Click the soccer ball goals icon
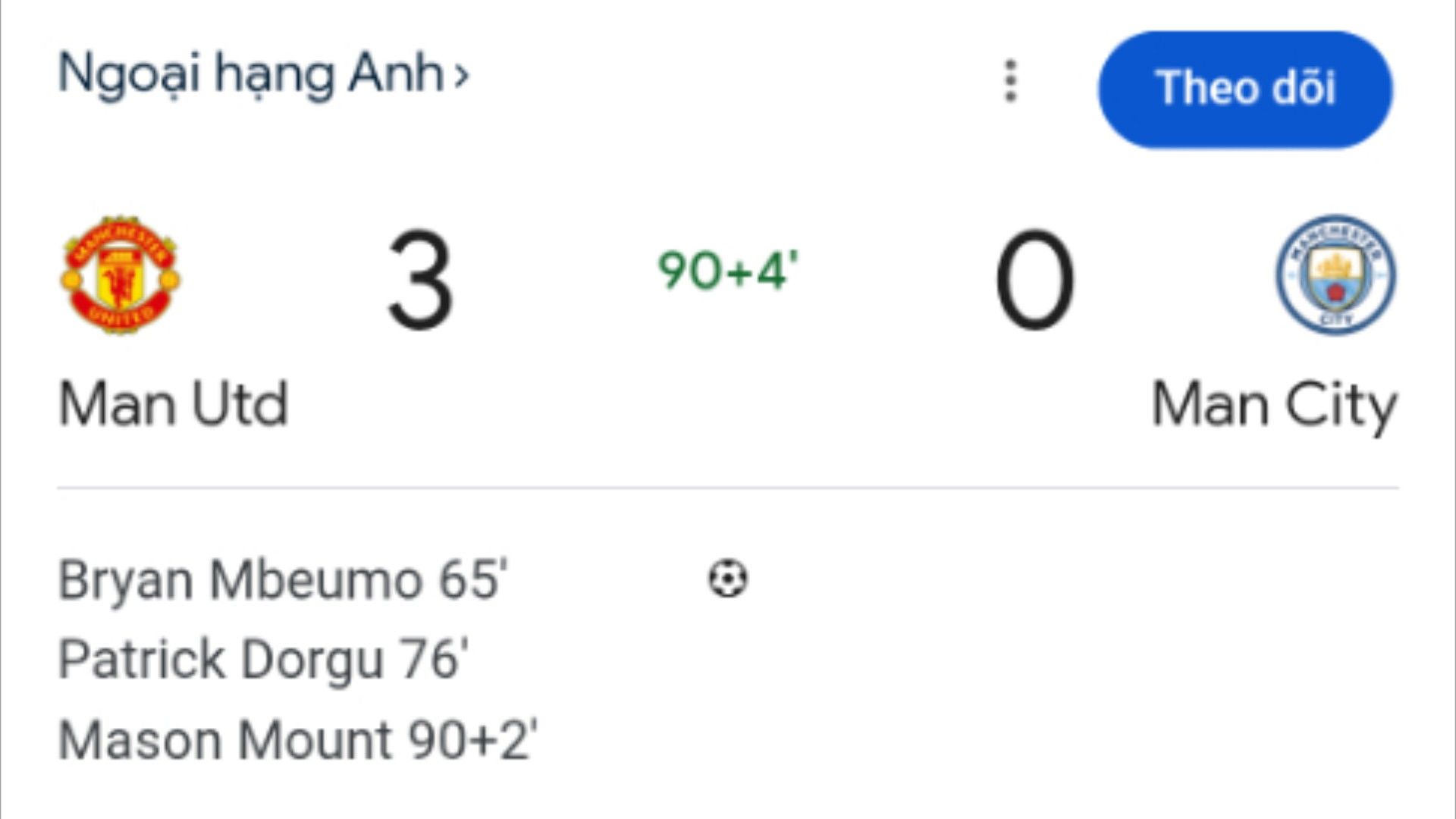 (x=728, y=579)
